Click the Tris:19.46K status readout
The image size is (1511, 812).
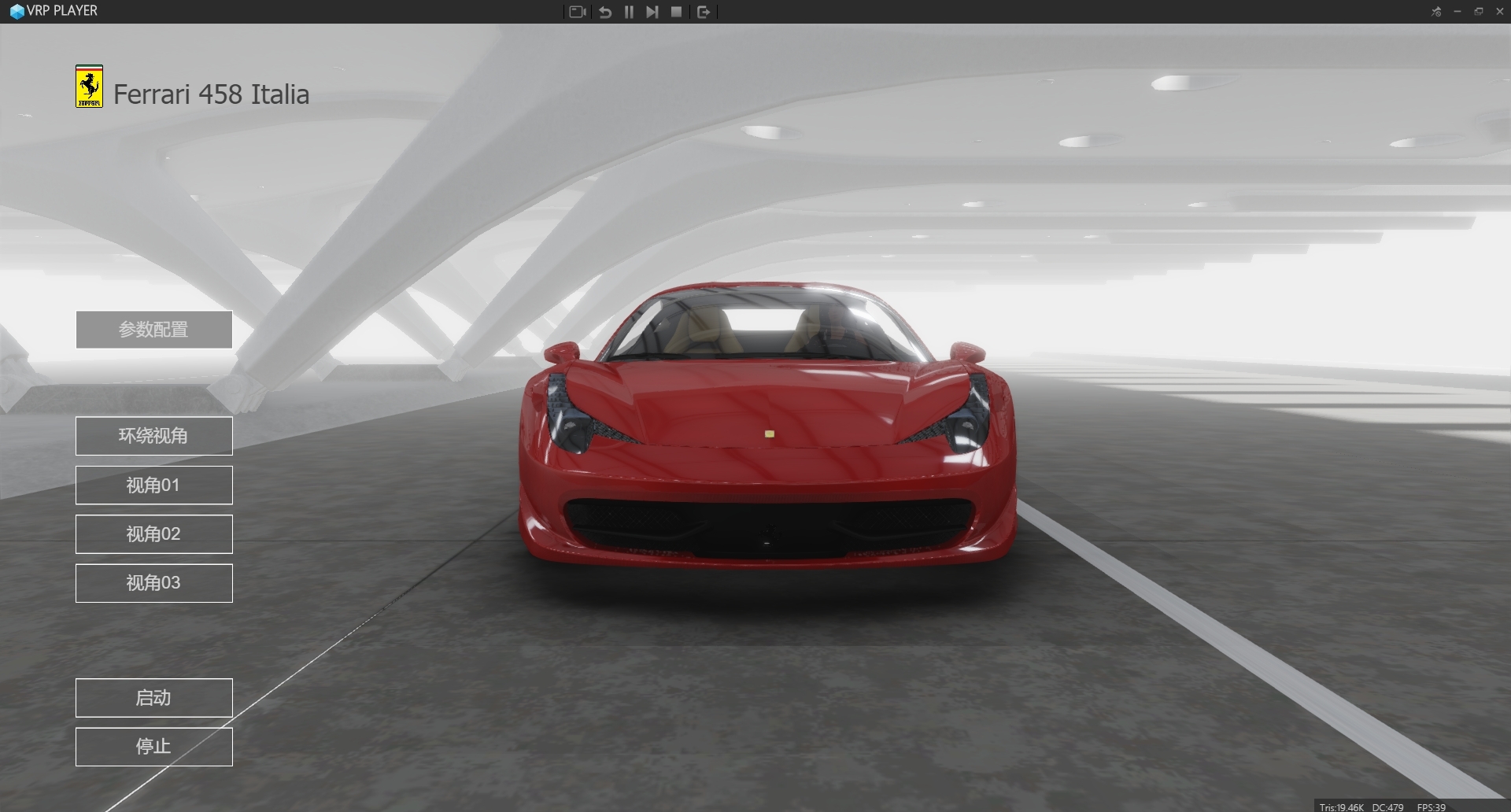(x=1341, y=806)
